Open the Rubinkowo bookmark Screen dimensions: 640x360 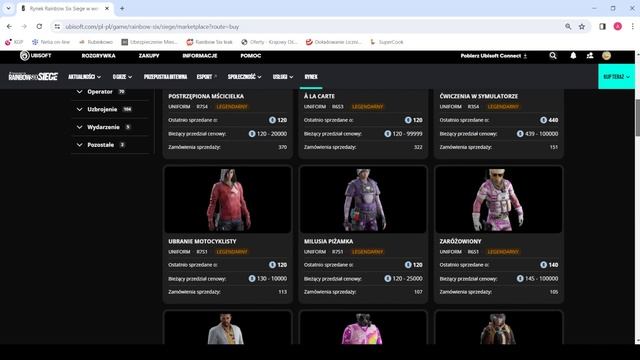[x=96, y=42]
